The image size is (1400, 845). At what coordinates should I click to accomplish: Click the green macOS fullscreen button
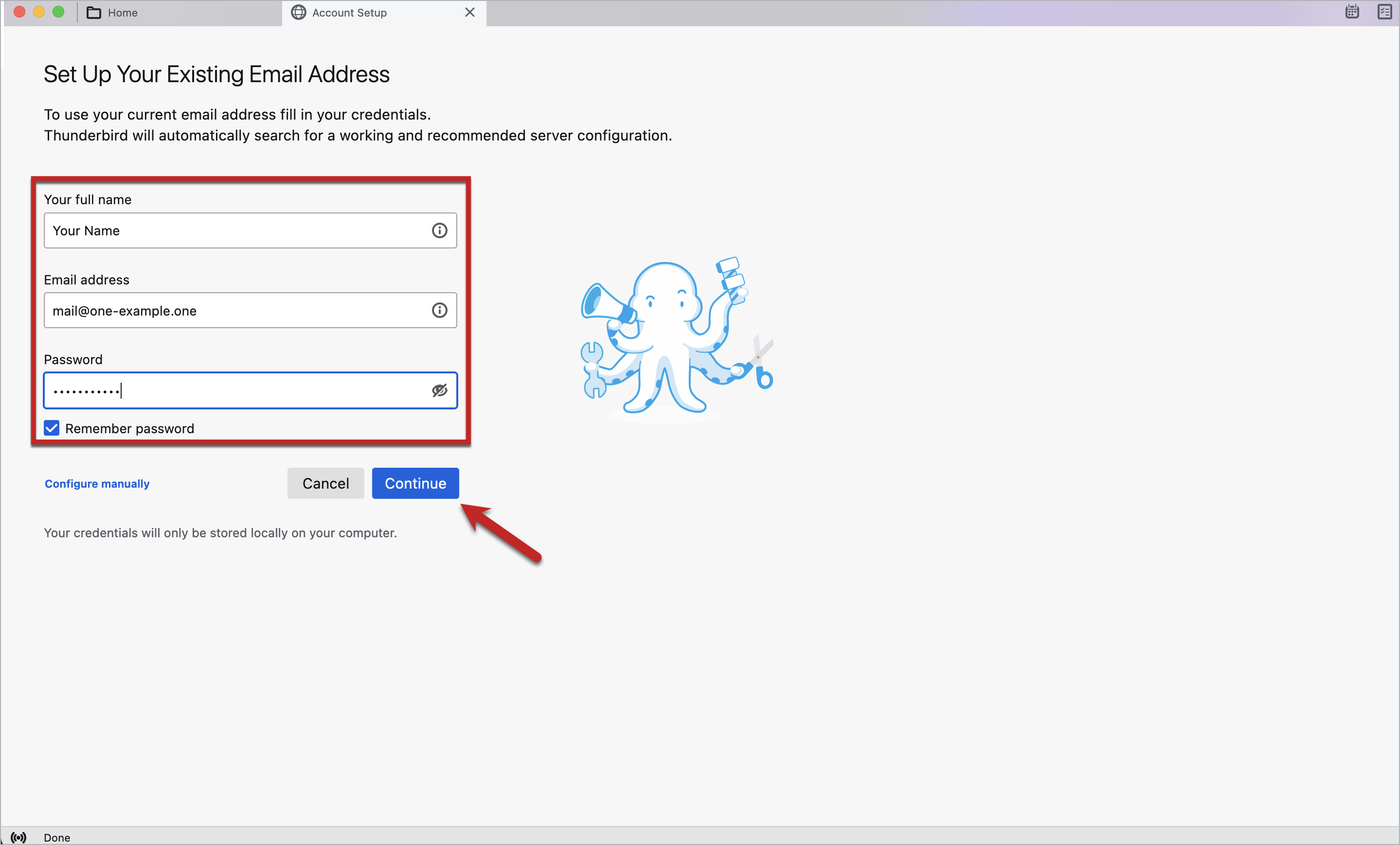pyautogui.click(x=58, y=12)
